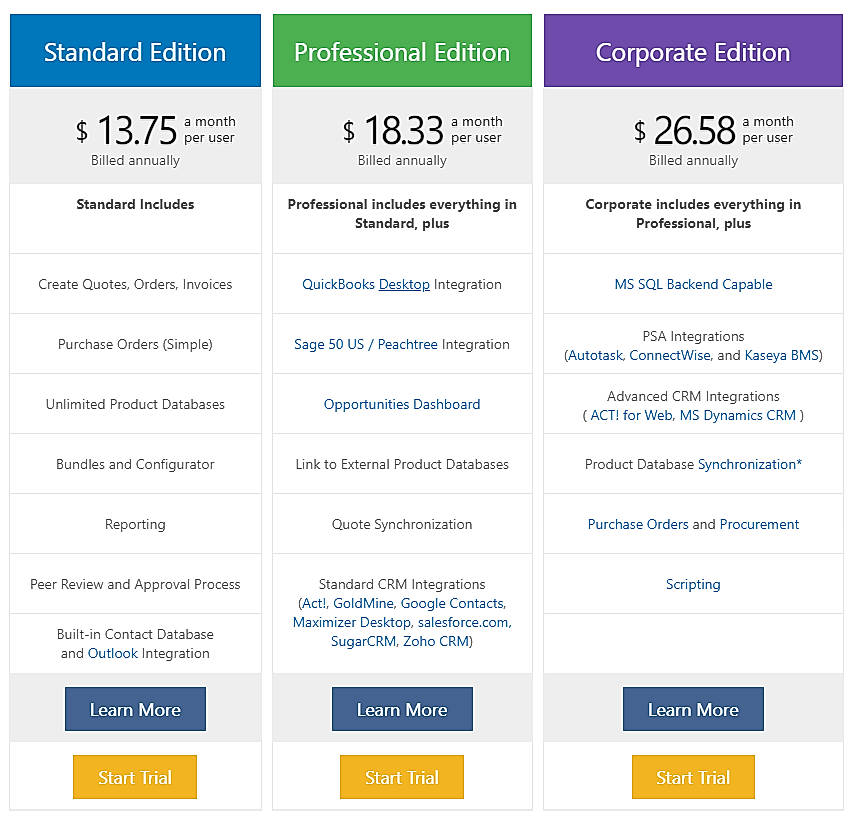Click 'PSA Integrations' text
Image resolution: width=857 pixels, height=823 pixels.
pyautogui.click(x=693, y=336)
